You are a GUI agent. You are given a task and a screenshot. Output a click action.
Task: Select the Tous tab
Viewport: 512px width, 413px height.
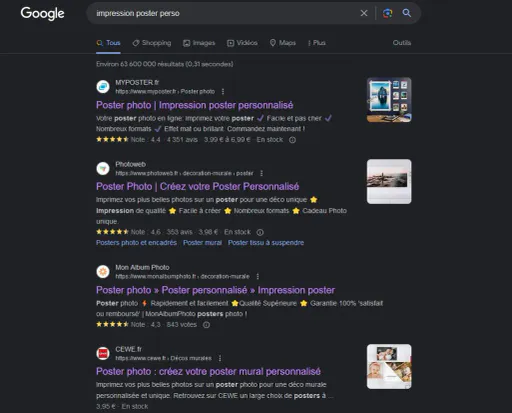tap(108, 43)
